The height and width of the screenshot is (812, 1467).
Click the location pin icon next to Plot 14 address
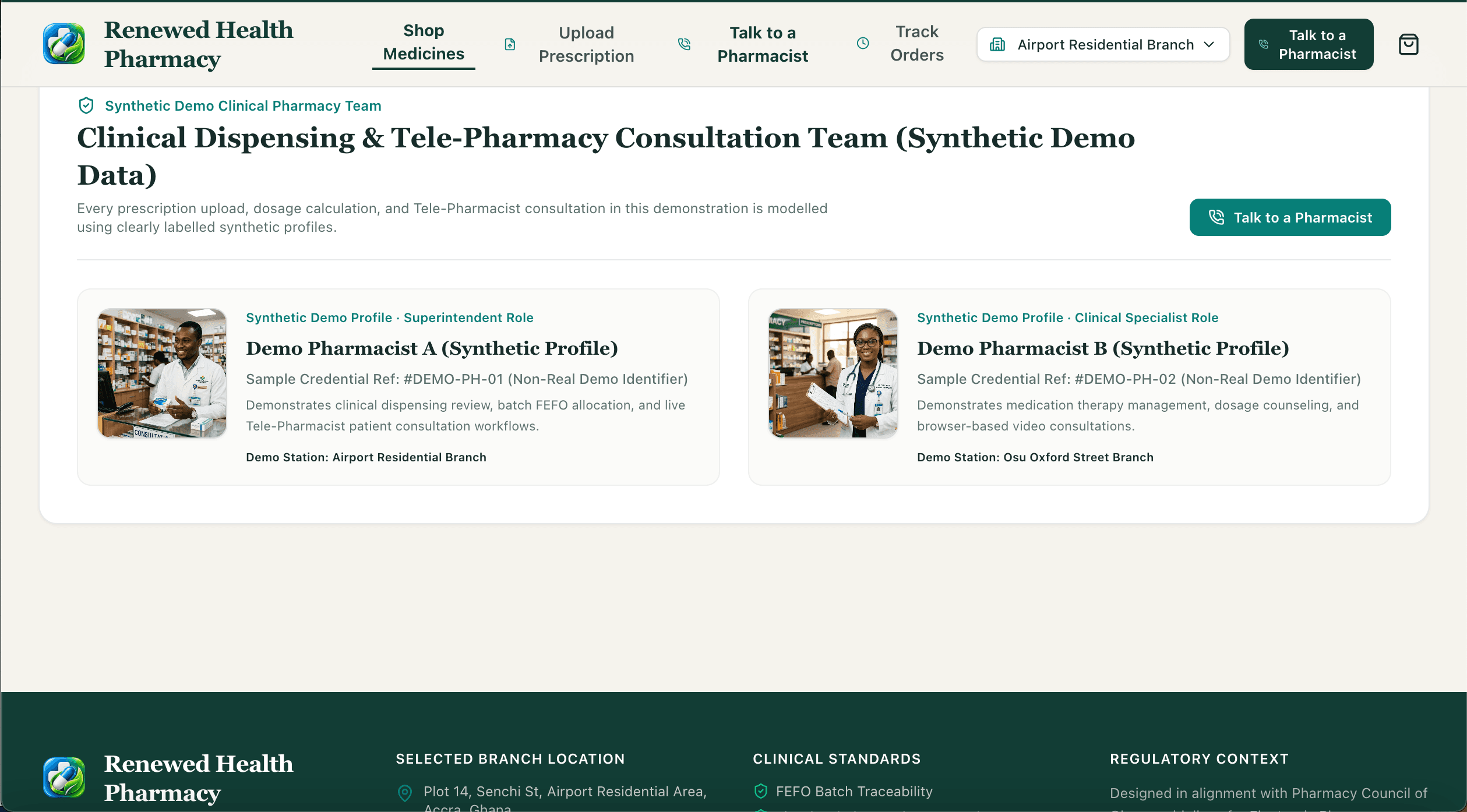coord(405,793)
